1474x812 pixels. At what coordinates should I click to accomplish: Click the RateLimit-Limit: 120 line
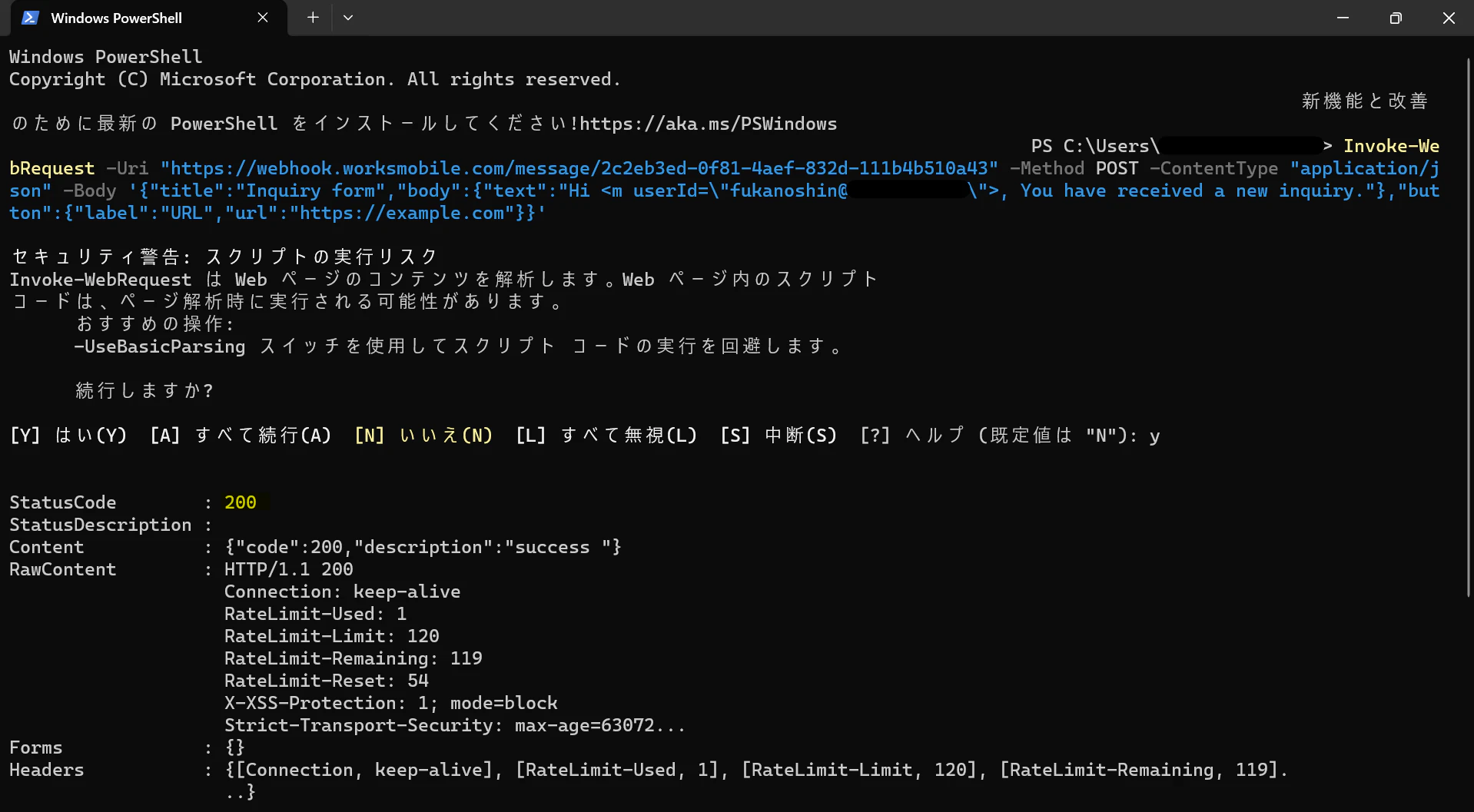click(x=332, y=636)
